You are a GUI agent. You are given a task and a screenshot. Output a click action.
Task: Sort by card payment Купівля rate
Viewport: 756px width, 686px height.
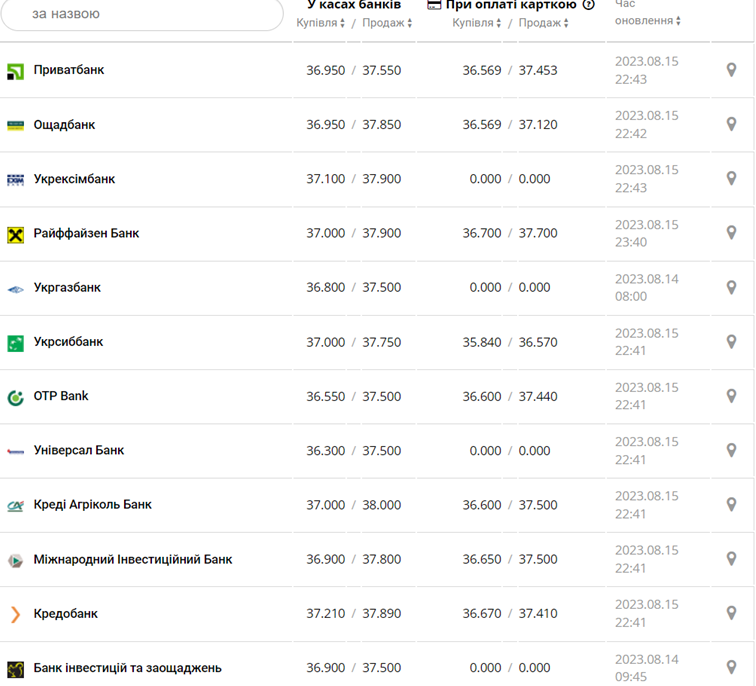477,23
